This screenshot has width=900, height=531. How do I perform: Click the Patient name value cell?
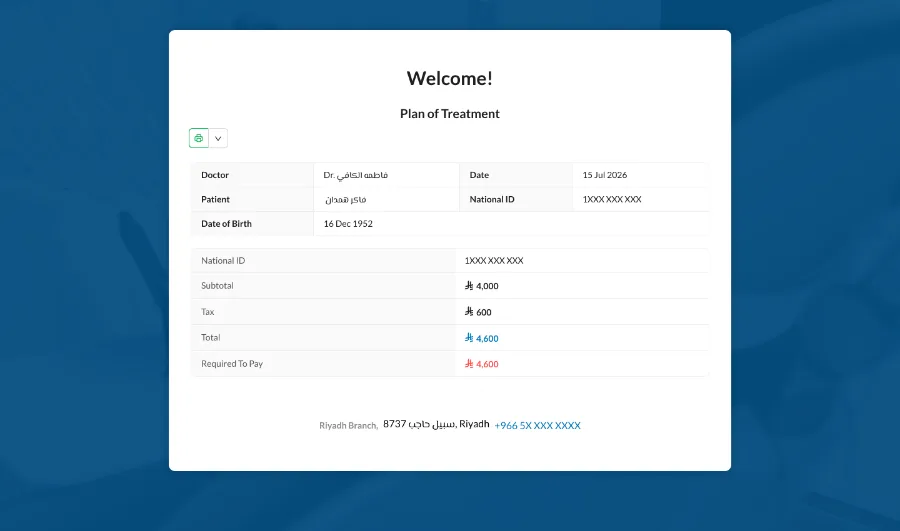coord(386,199)
